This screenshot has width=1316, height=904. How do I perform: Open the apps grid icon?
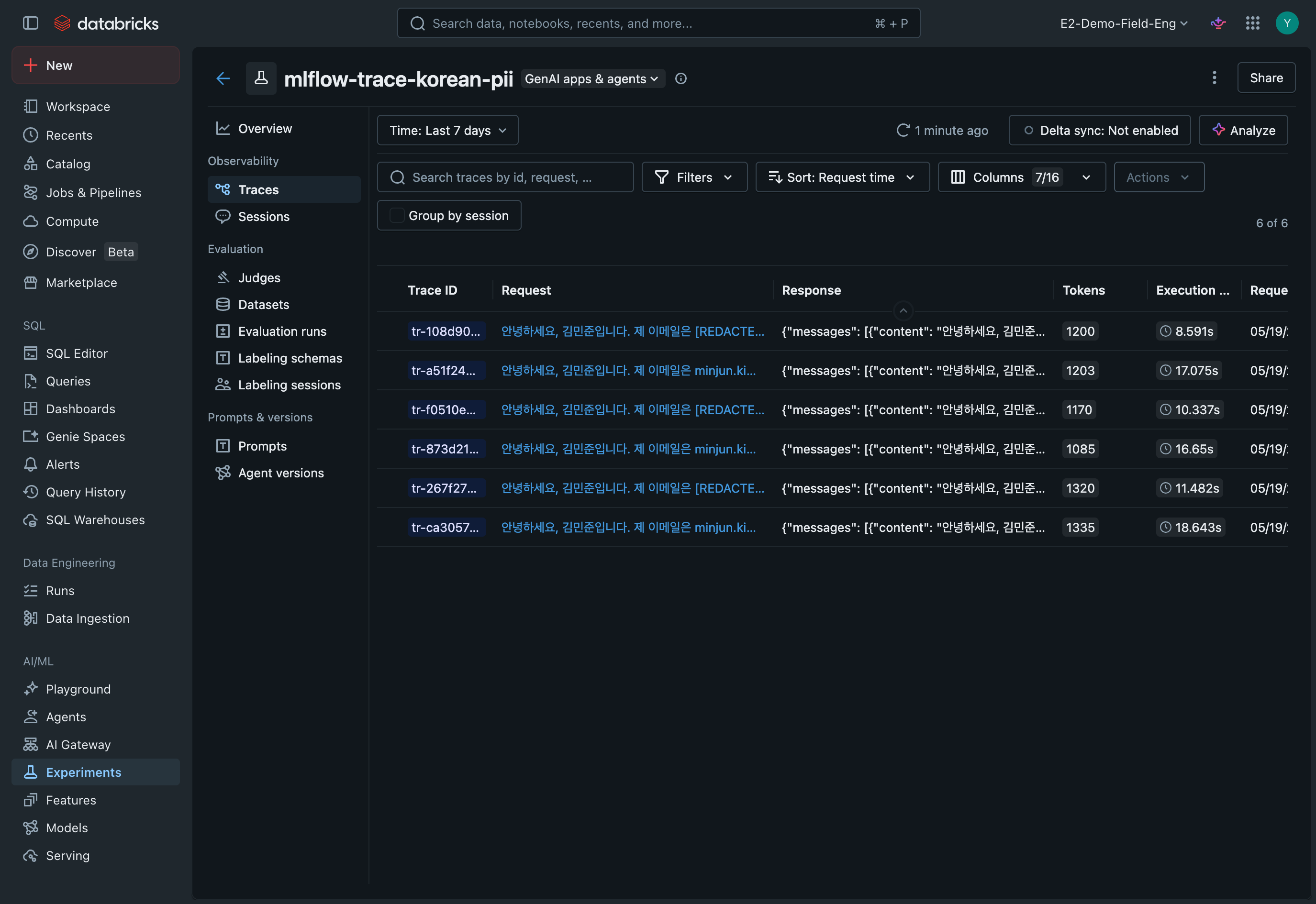[x=1252, y=23]
